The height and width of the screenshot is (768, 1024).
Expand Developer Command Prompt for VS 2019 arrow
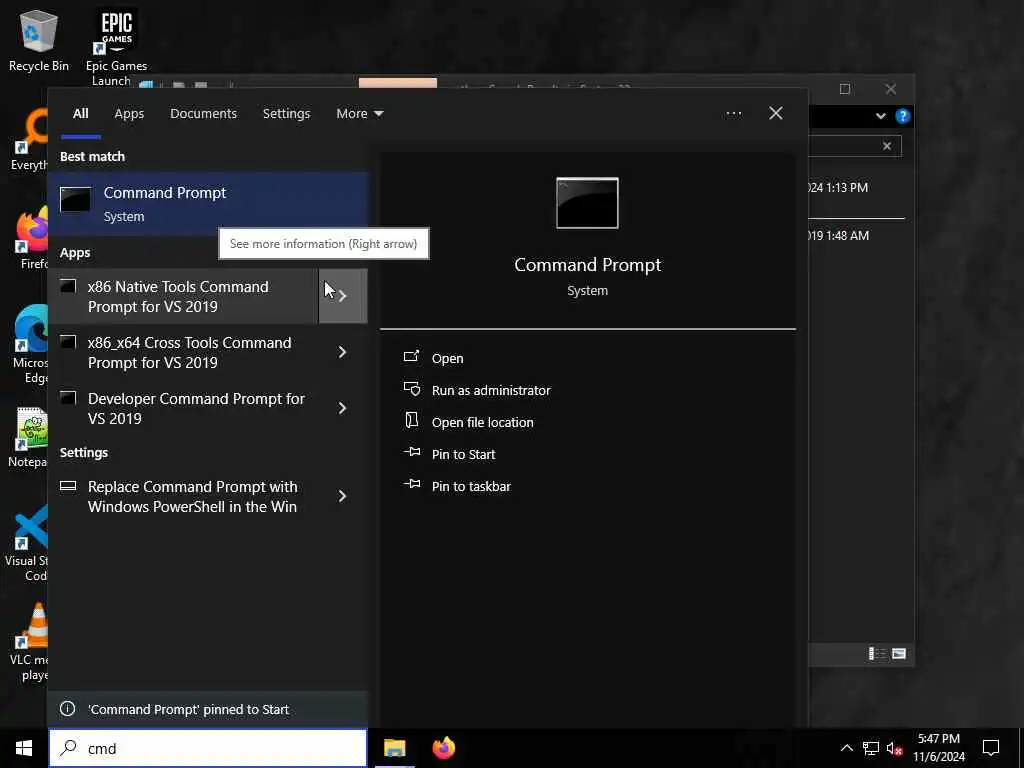342,408
